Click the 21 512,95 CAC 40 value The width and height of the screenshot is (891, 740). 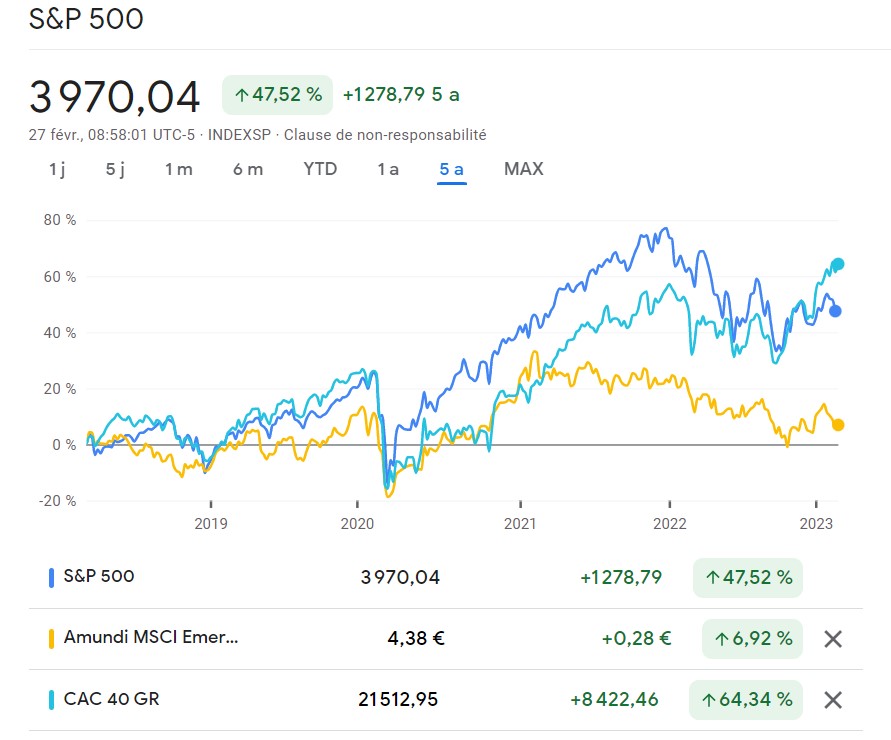pyautogui.click(x=398, y=700)
